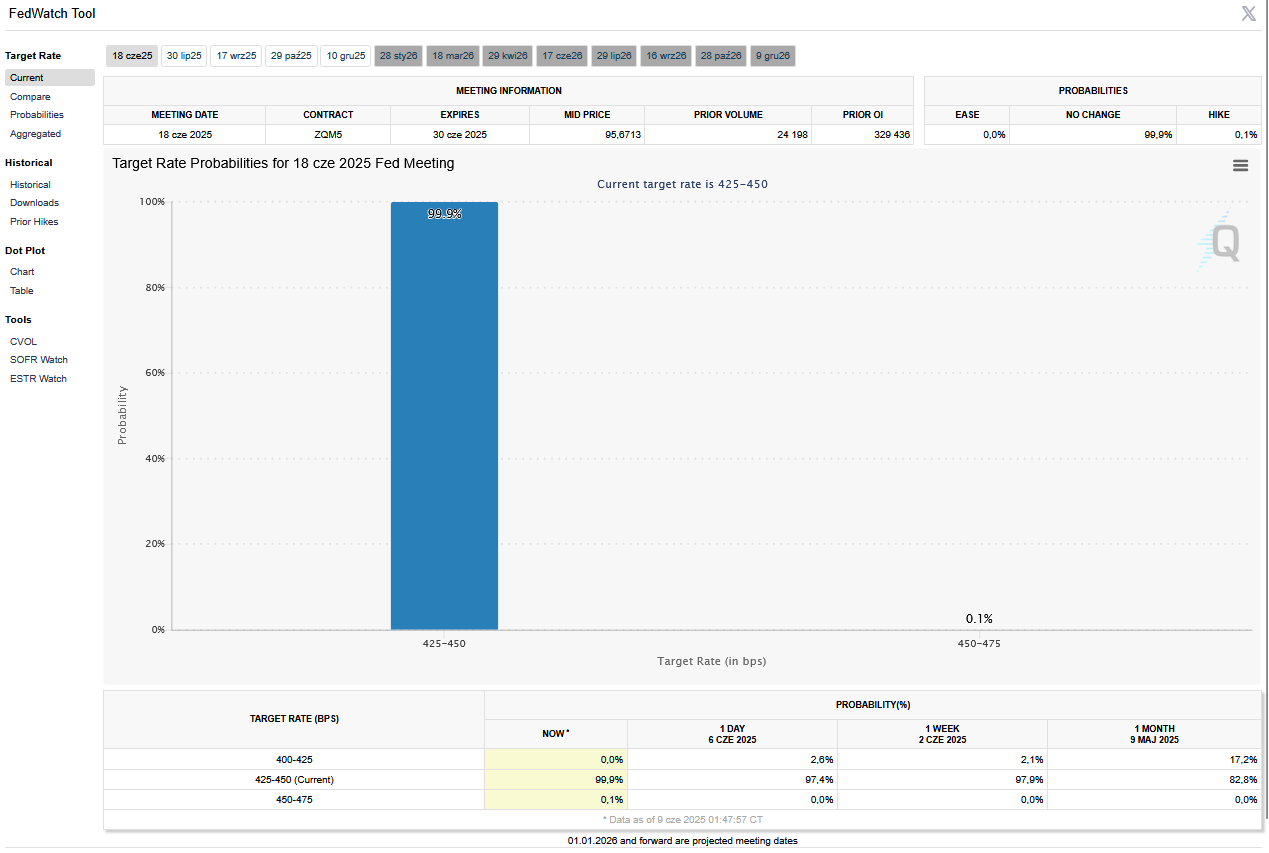Open the Downloads link

[34, 203]
